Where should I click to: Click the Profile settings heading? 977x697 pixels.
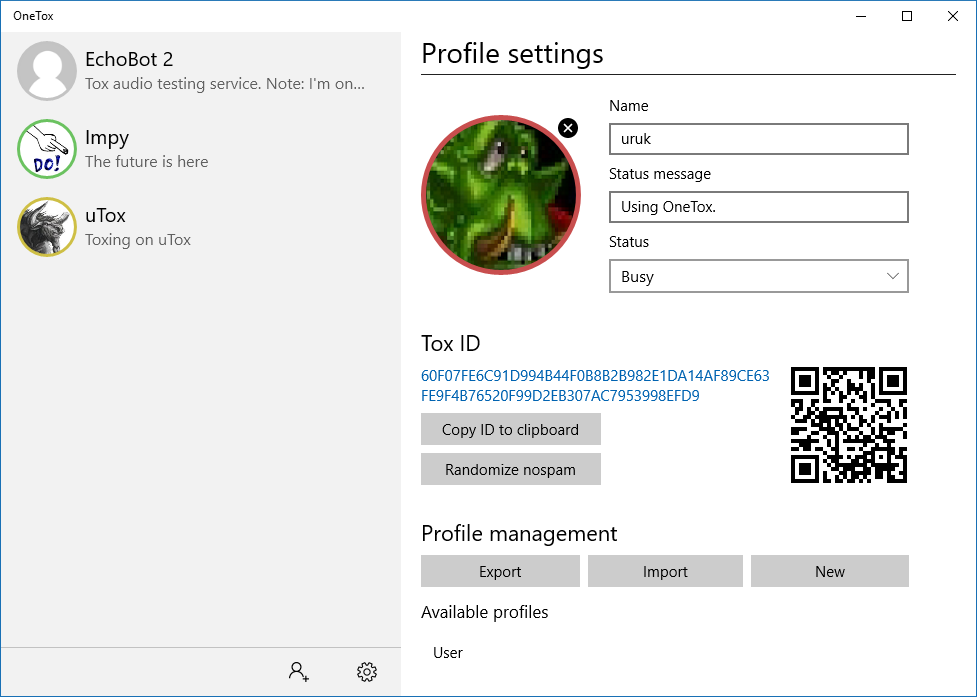point(512,54)
